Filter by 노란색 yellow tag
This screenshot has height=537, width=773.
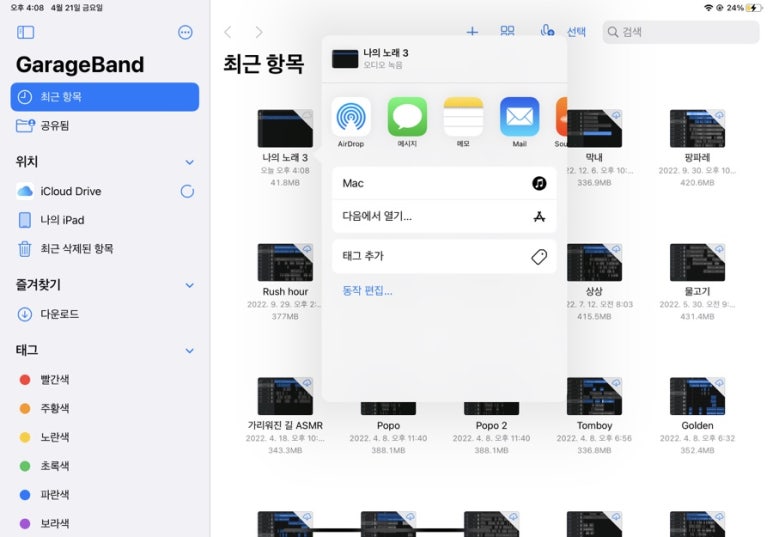(x=105, y=437)
